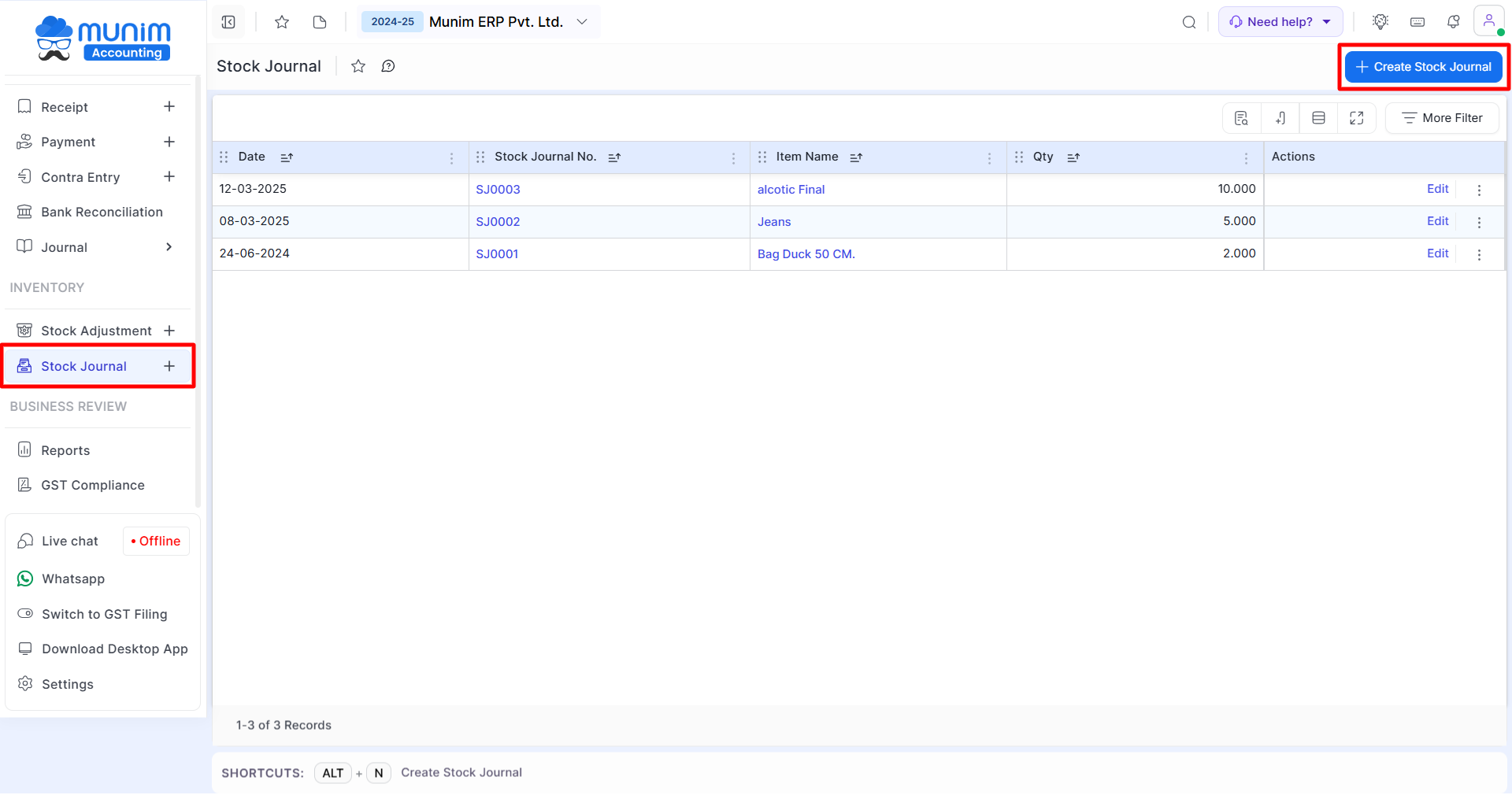The height and width of the screenshot is (795, 1512).
Task: Open Item Name column options menu
Action: [990, 158]
